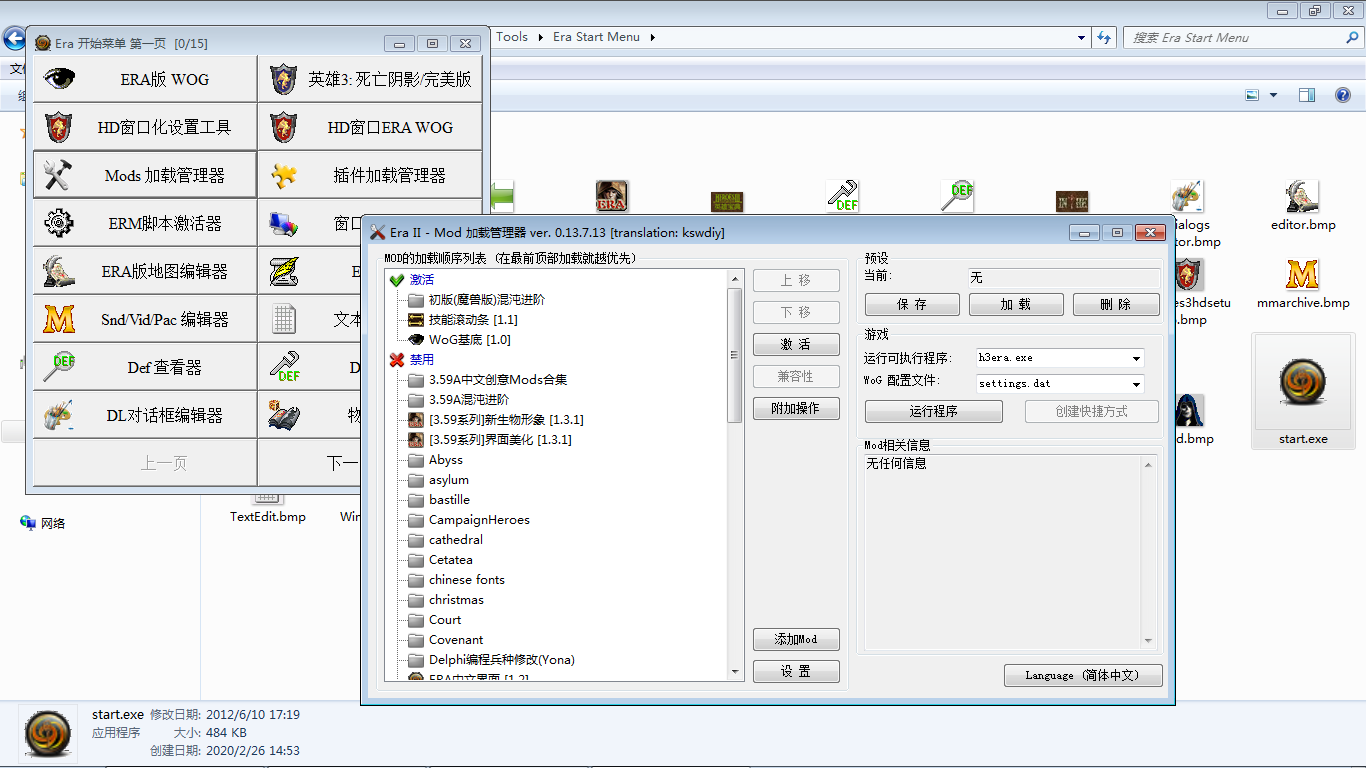Open Mods 加载管理器 button
1366x768 pixels.
click(145, 175)
